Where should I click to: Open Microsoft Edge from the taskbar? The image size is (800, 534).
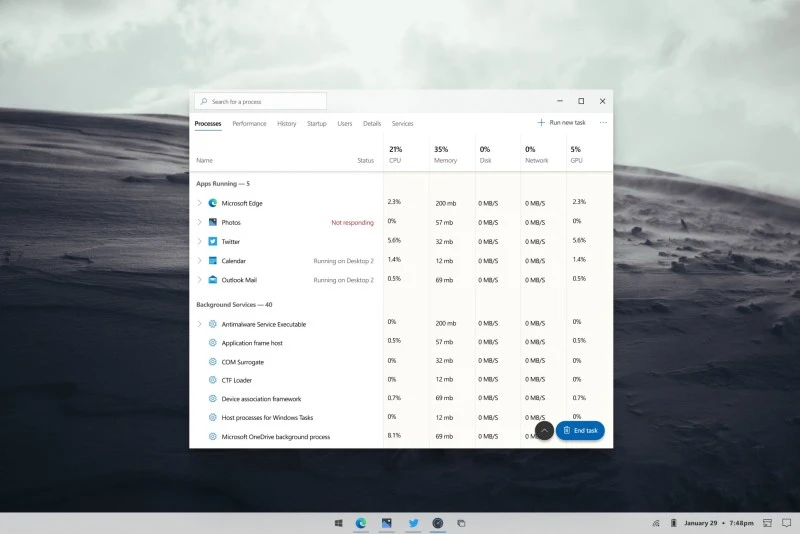361,523
